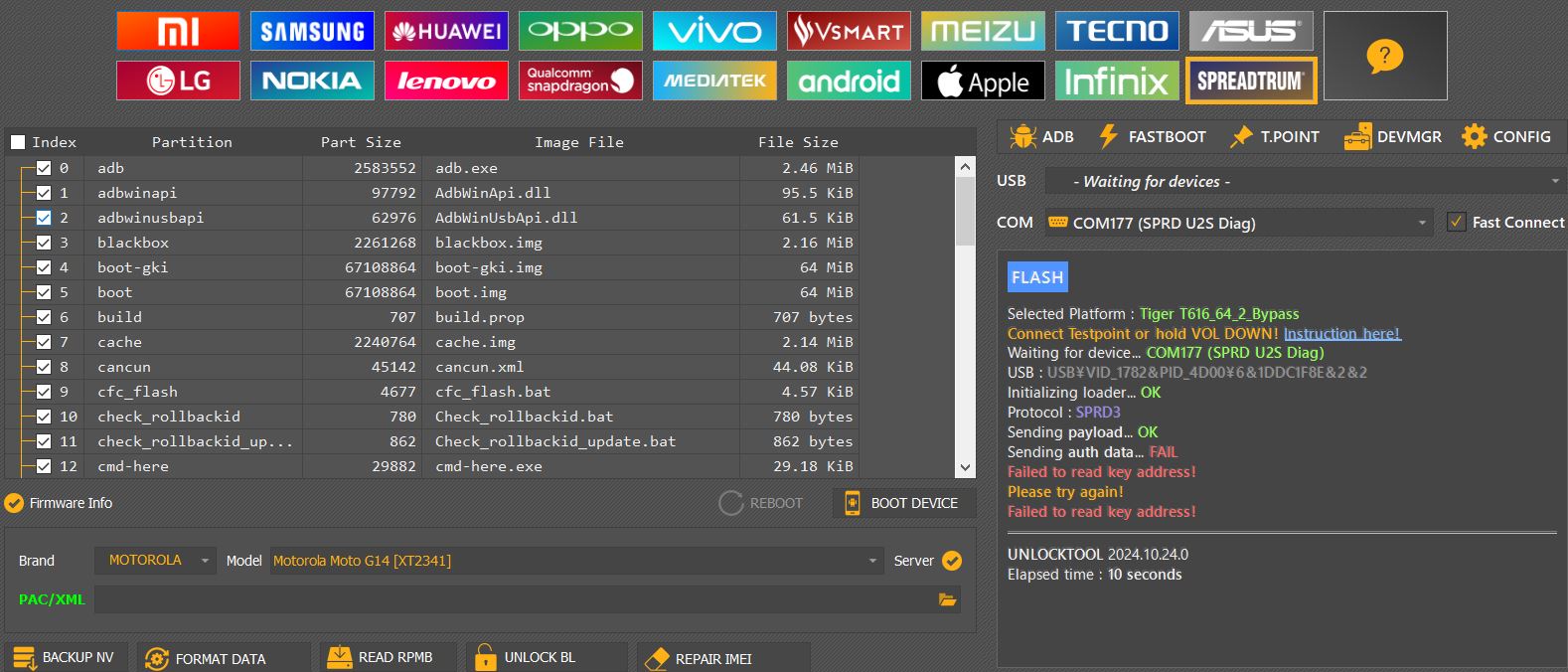The image size is (1568, 672).
Task: Open the 'Instruction here!' link
Action: pyautogui.click(x=1342, y=333)
